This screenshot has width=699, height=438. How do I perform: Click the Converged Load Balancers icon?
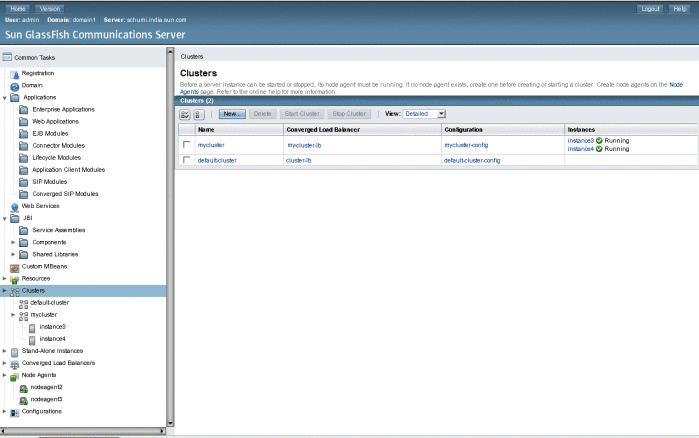click(15, 364)
